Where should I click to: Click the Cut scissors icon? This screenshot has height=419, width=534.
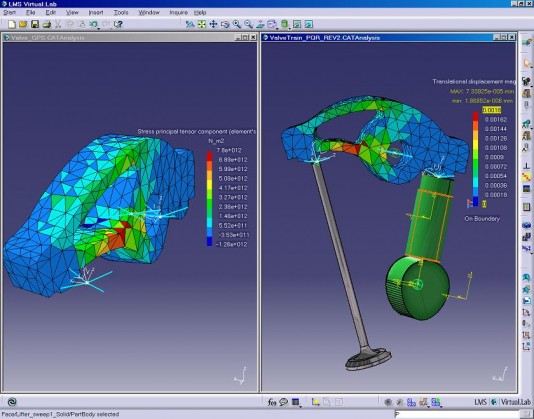coord(58,24)
